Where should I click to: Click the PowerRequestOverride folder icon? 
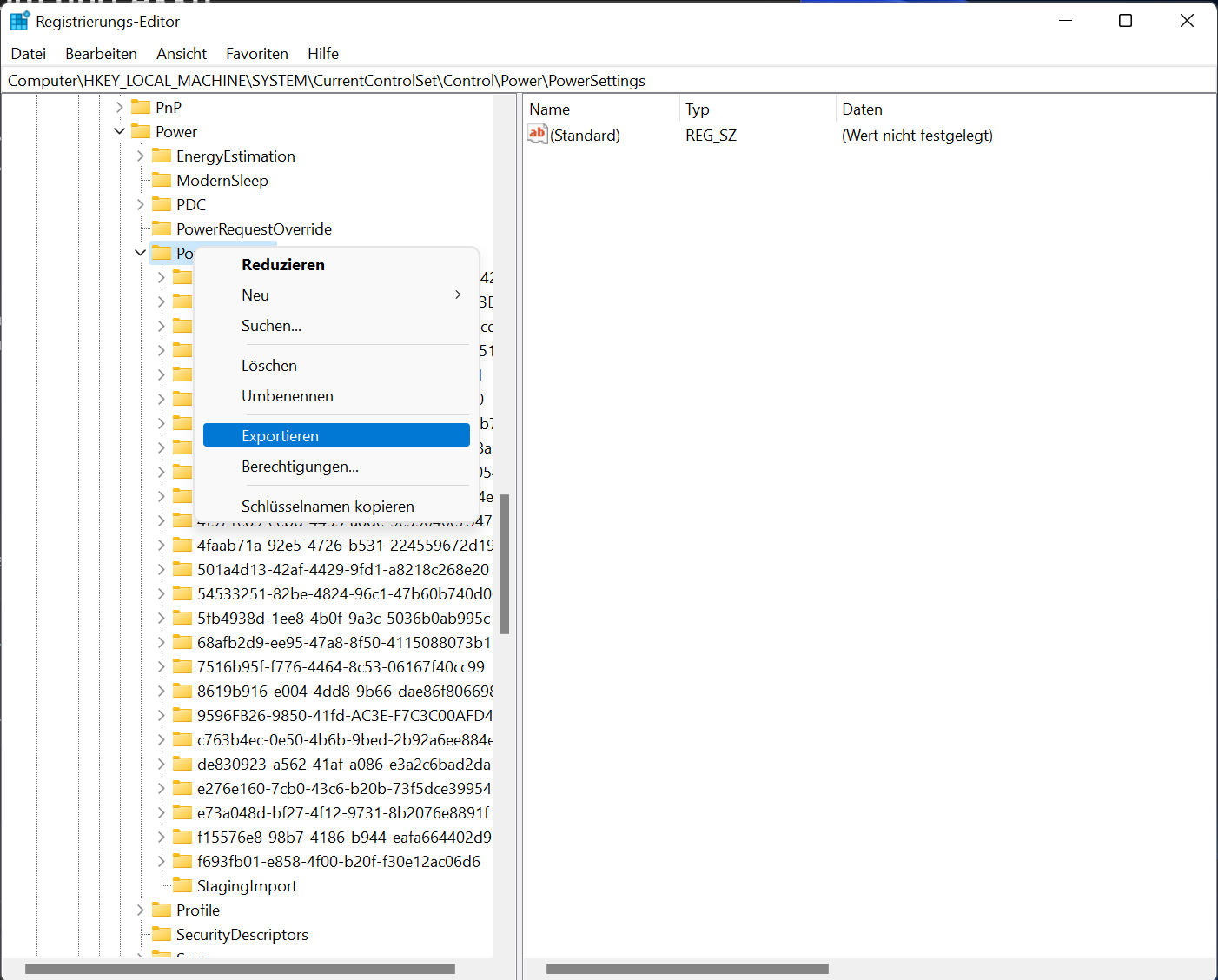[x=162, y=228]
